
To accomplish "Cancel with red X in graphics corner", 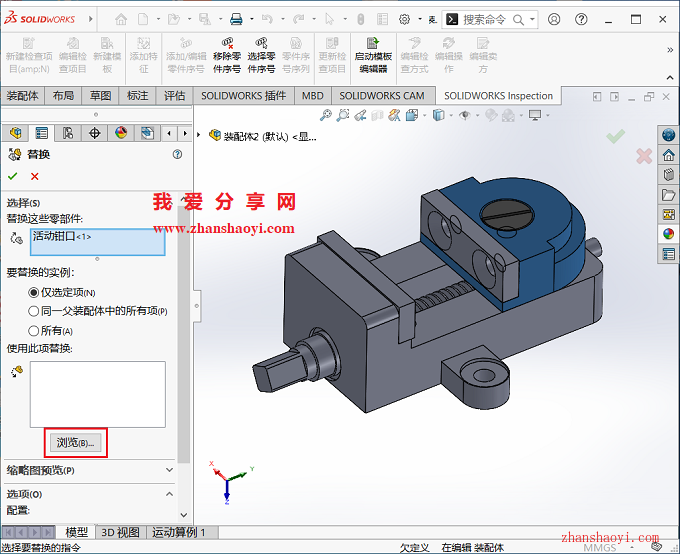I will [x=644, y=156].
